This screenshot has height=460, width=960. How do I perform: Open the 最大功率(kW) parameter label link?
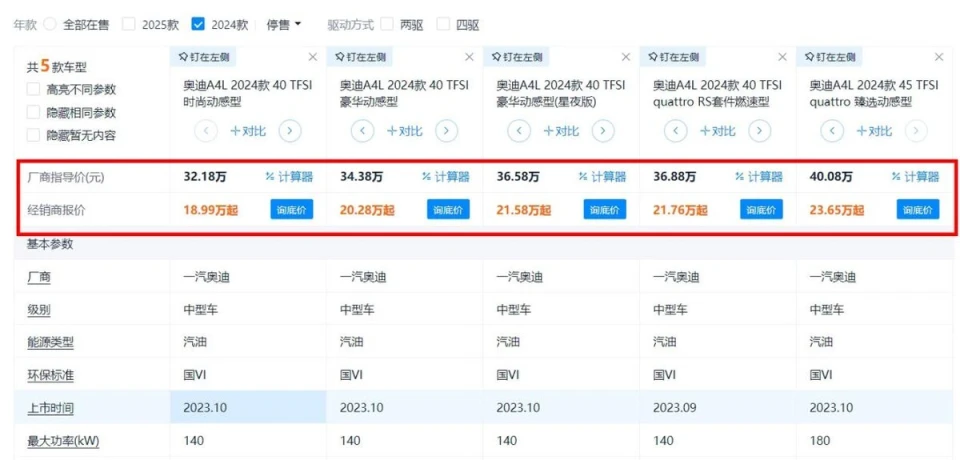tap(63, 440)
